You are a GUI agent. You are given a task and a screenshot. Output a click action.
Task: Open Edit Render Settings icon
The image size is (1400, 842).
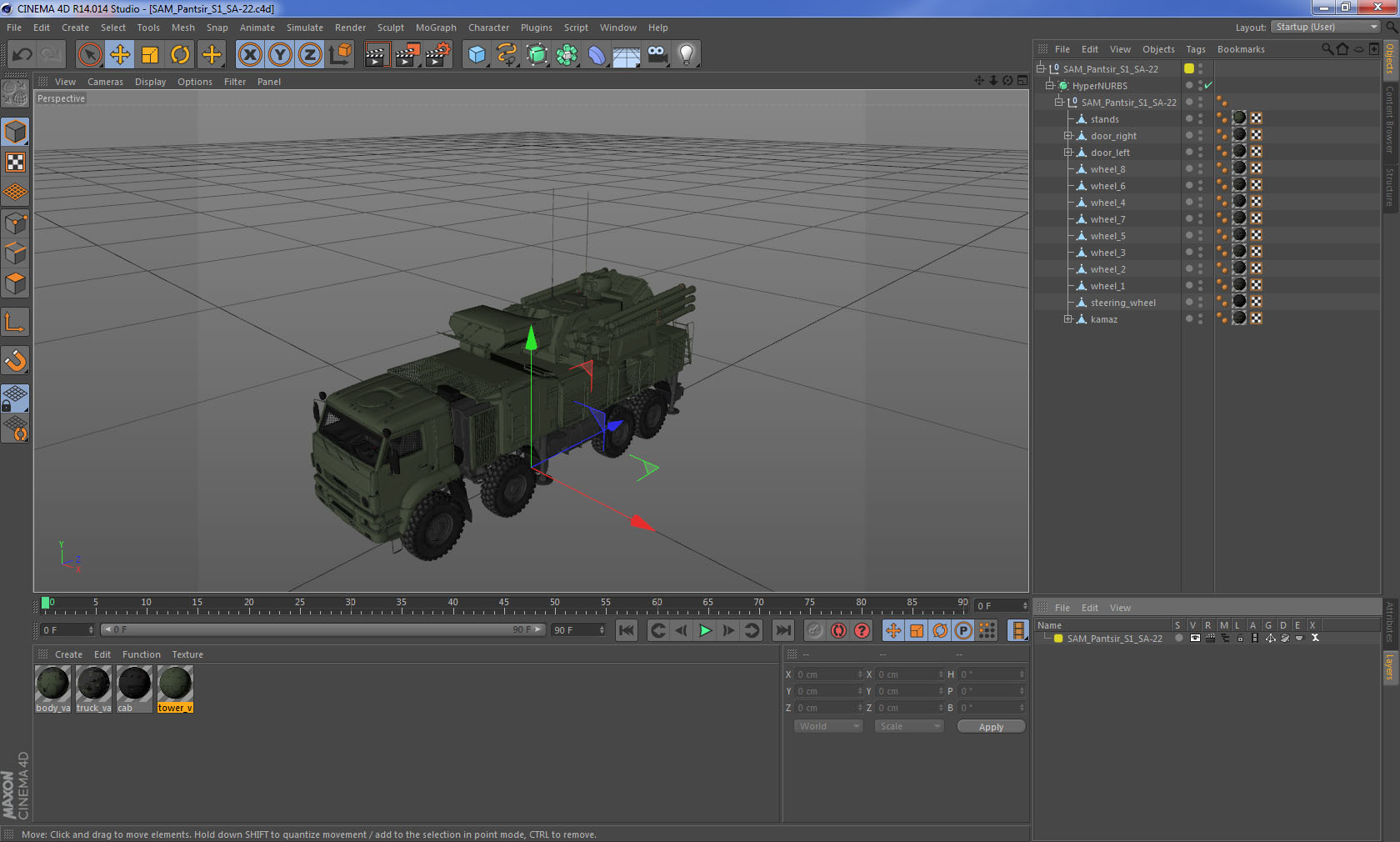[x=438, y=55]
